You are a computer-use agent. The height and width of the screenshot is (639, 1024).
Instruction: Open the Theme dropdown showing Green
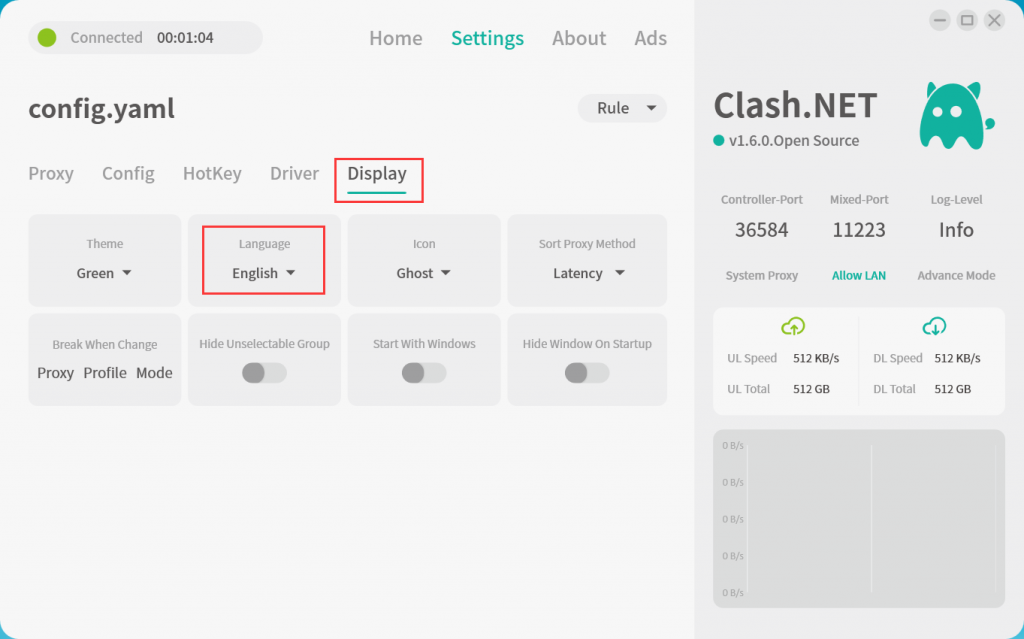[x=105, y=273]
